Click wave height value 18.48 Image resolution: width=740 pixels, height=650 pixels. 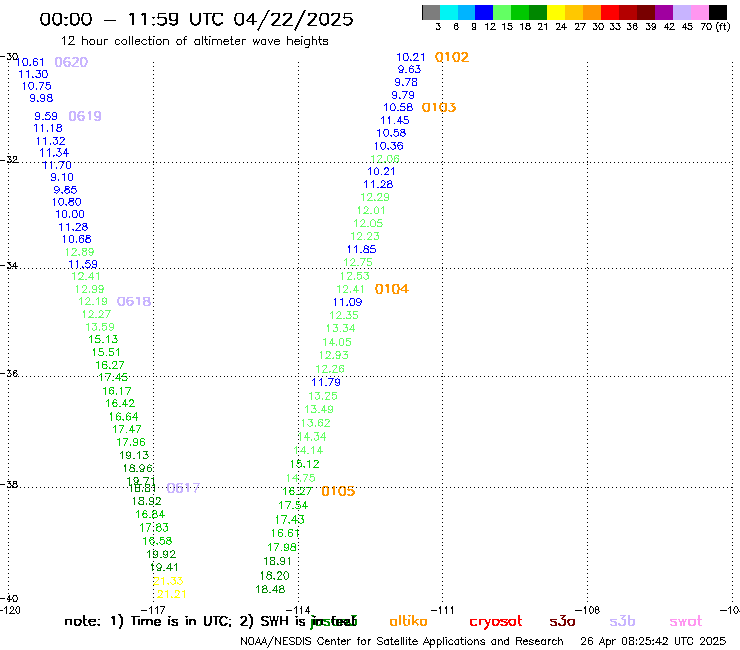pos(270,589)
